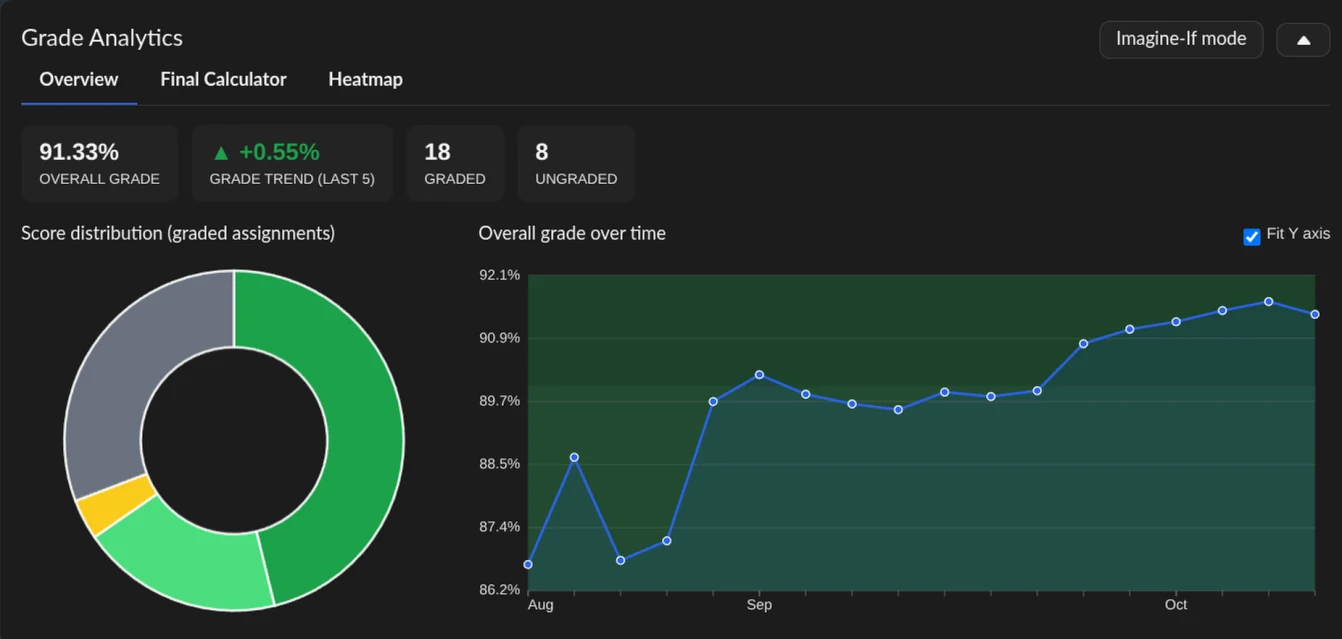Switch to the Overview tab

79,79
